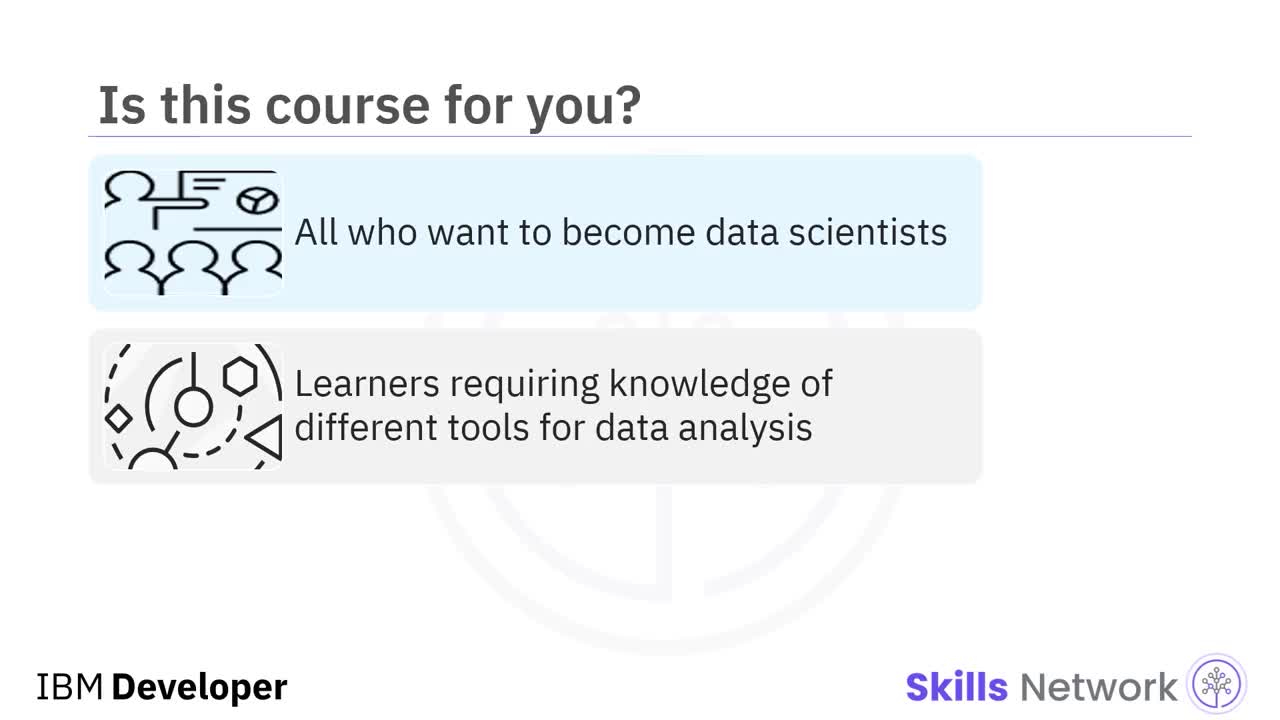Select "All who want to become data scientists" text

620,233
